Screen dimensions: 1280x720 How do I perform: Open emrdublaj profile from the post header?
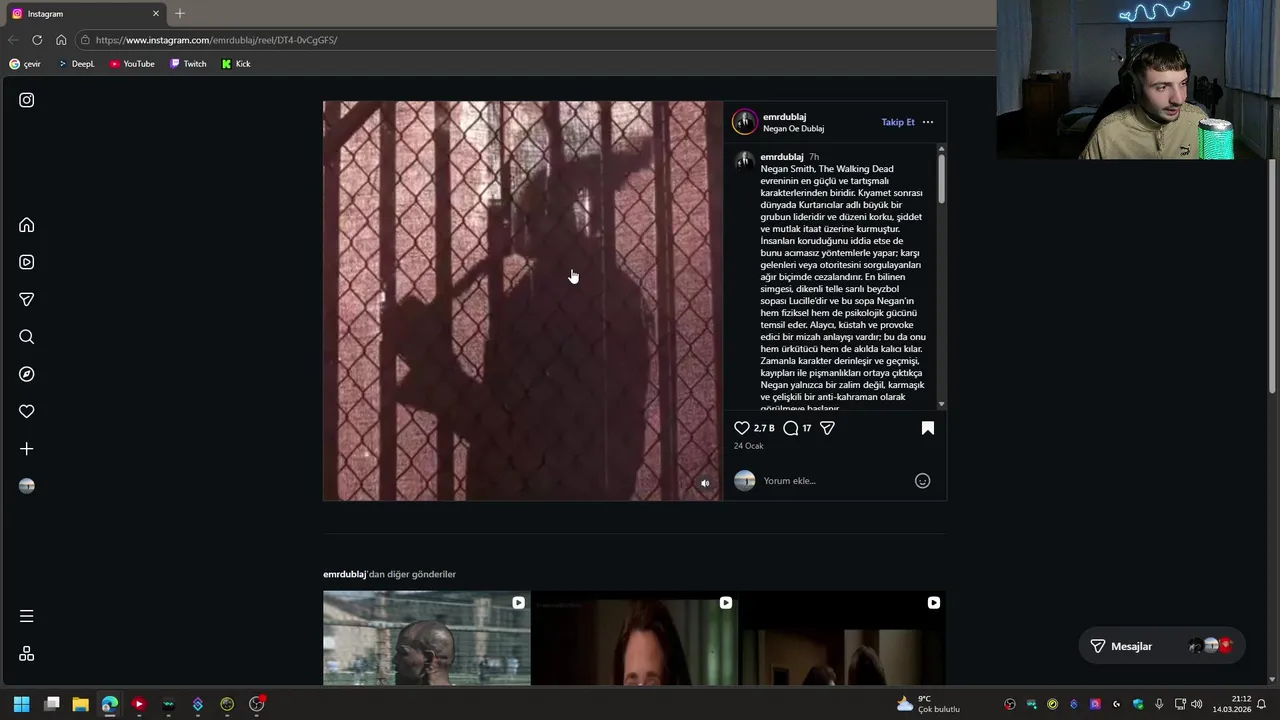[784, 117]
